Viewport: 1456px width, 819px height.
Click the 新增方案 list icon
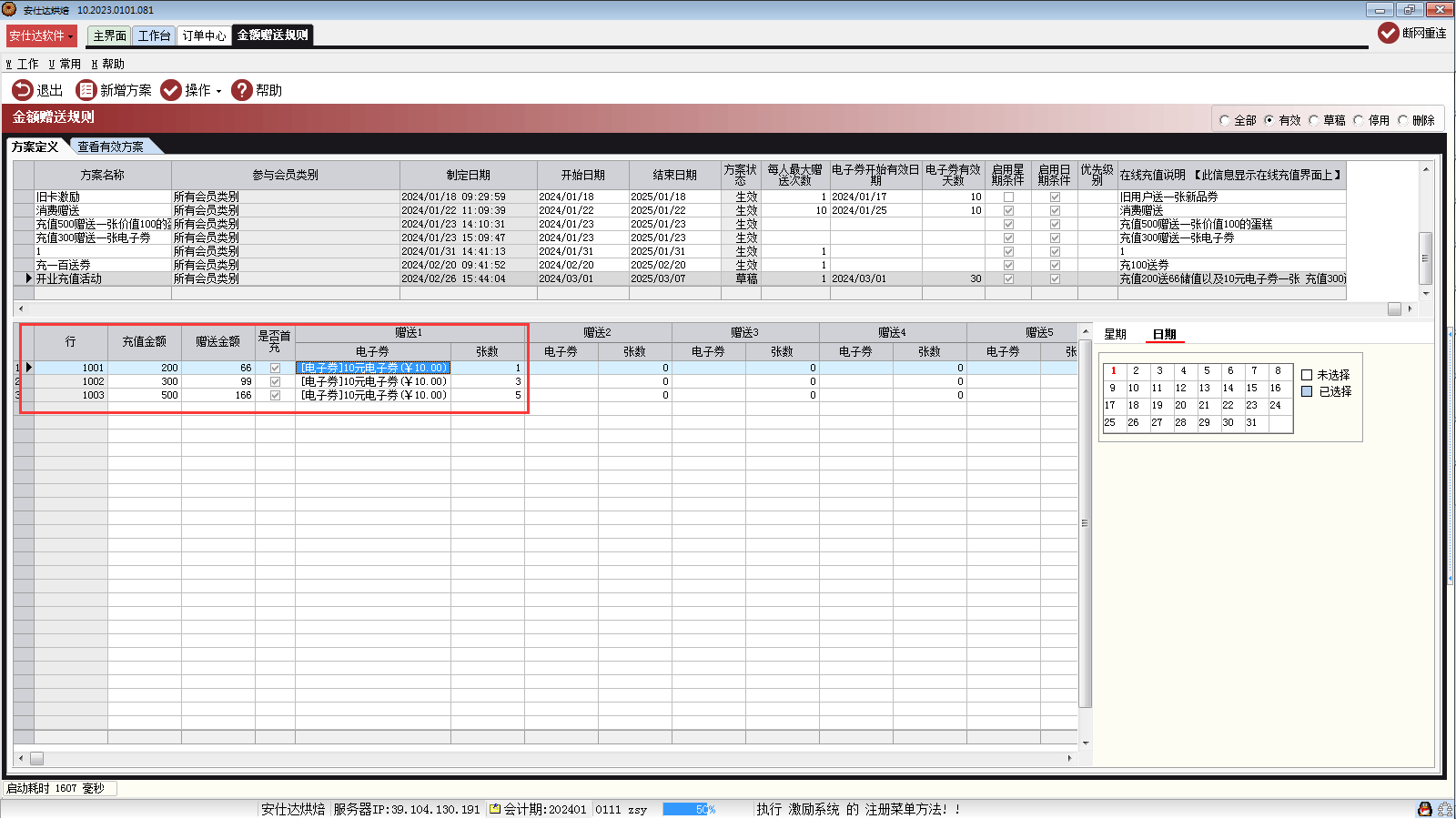click(x=86, y=90)
